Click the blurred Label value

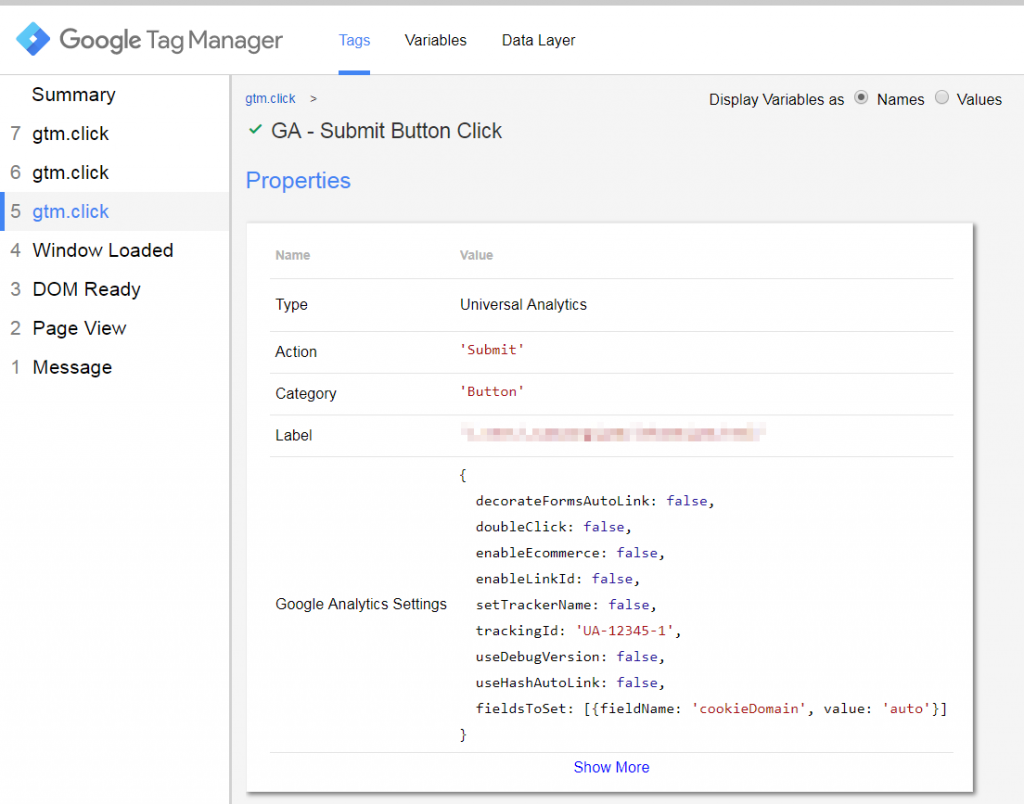point(612,434)
